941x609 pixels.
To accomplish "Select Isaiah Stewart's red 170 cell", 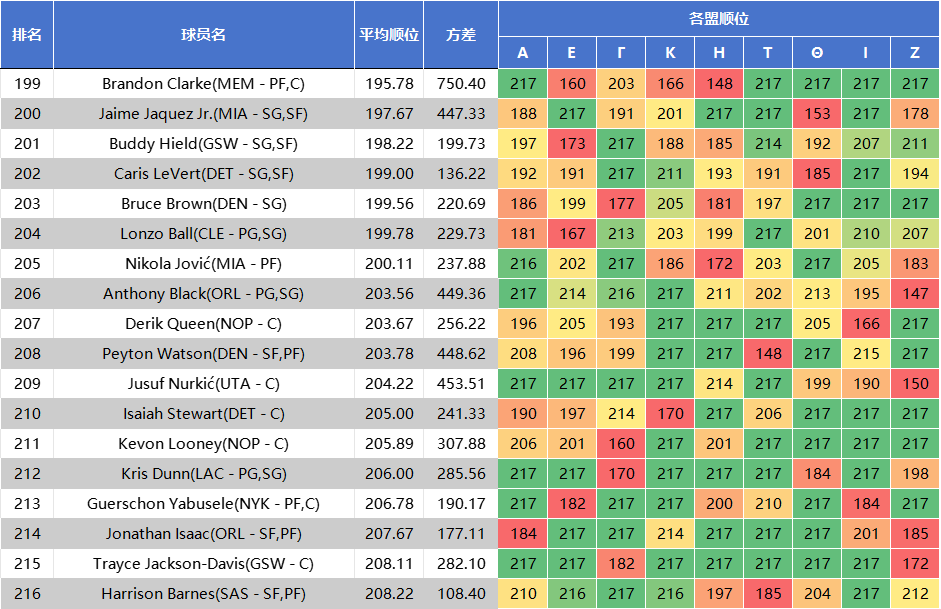I will click(670, 414).
